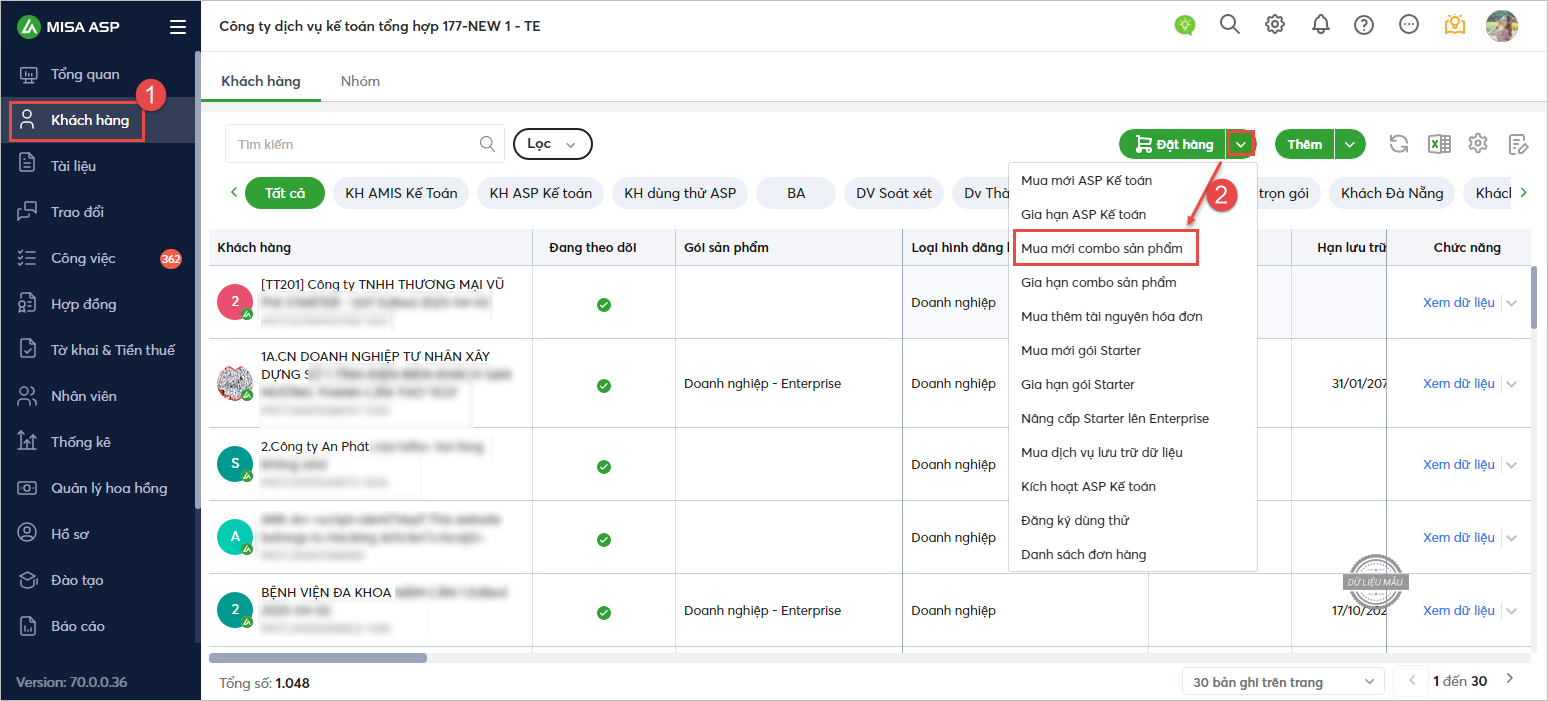1548x701 pixels.
Task: Click the green lightbulb icon in header
Action: point(1185,26)
